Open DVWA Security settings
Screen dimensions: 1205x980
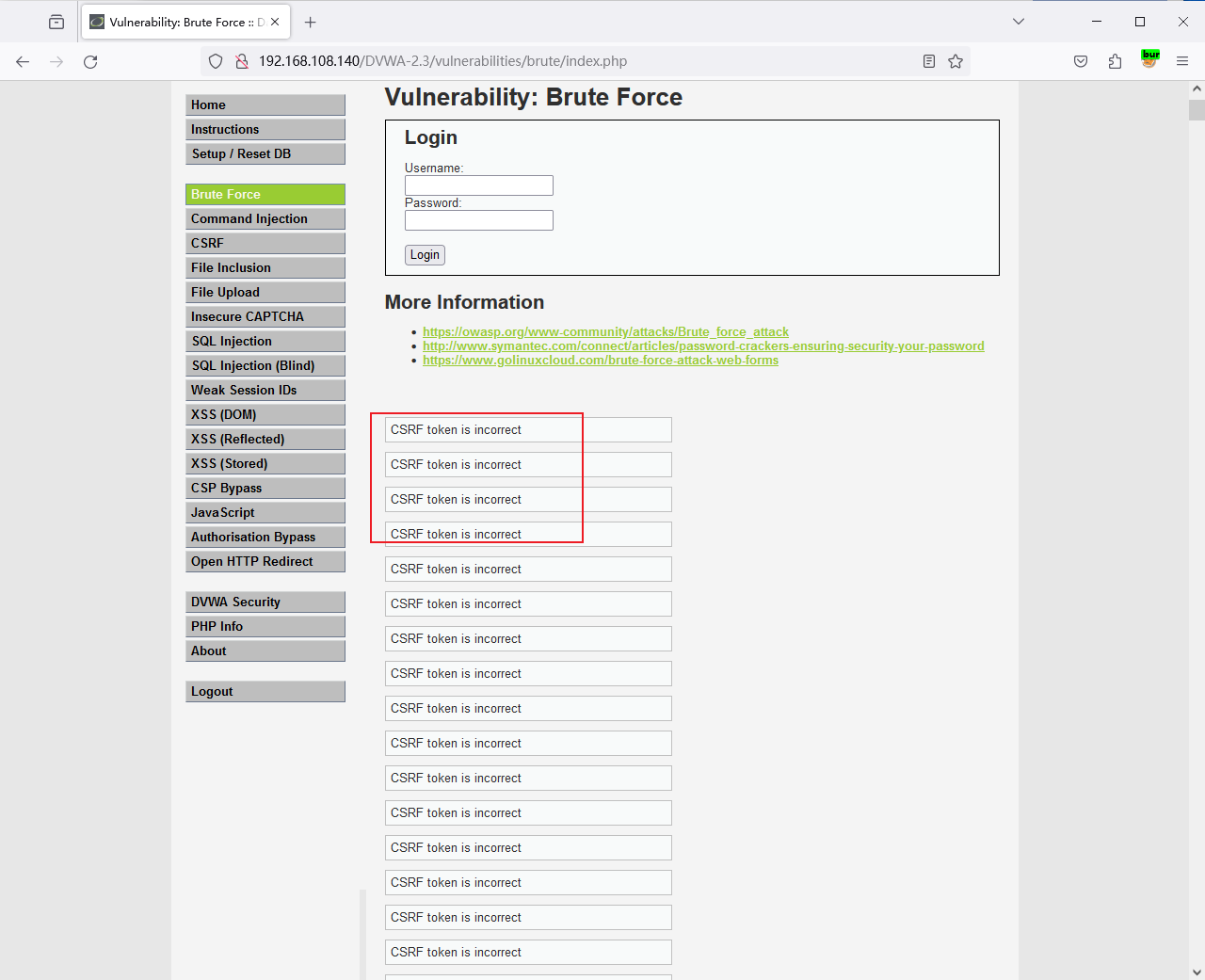265,602
